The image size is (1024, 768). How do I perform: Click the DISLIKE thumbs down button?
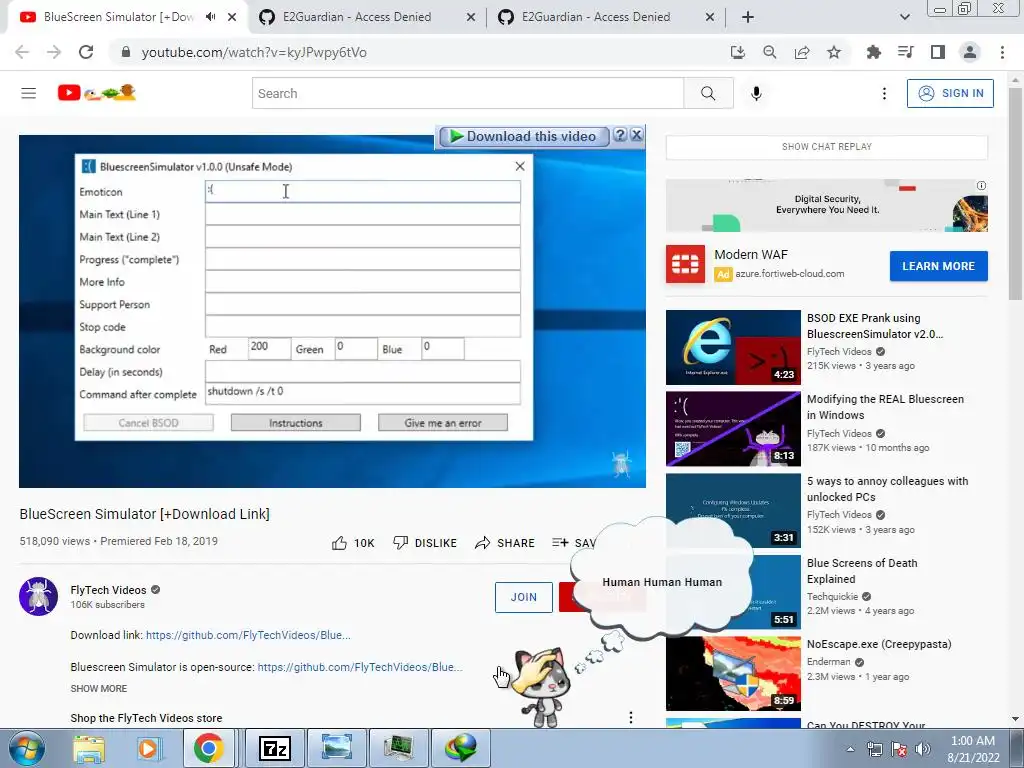click(425, 543)
